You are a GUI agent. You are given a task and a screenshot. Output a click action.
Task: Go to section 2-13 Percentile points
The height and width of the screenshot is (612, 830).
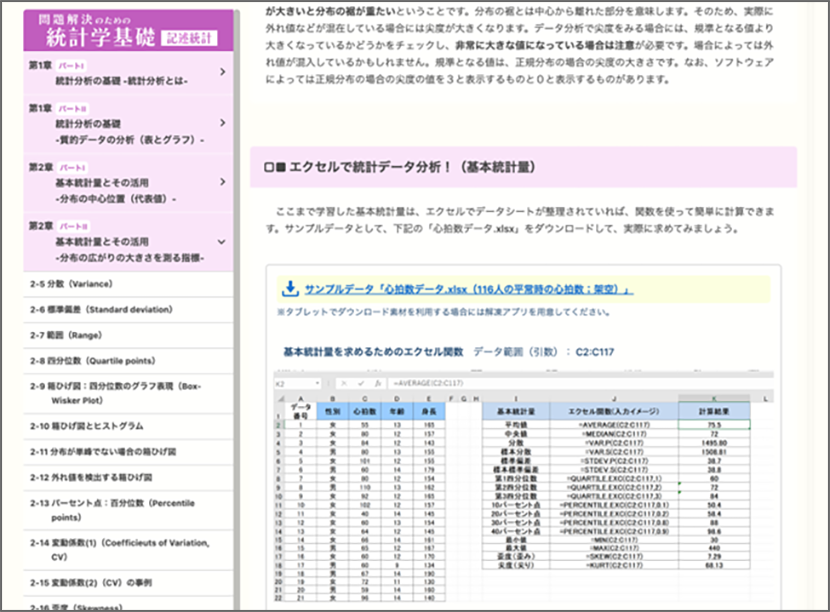pyautogui.click(x=128, y=510)
